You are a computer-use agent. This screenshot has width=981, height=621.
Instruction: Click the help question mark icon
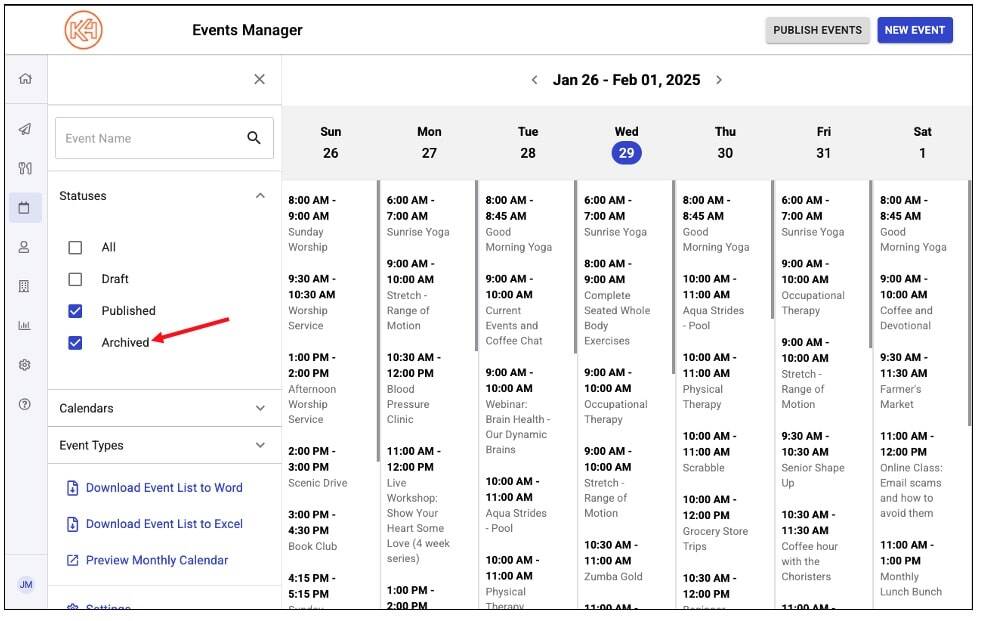tap(24, 404)
